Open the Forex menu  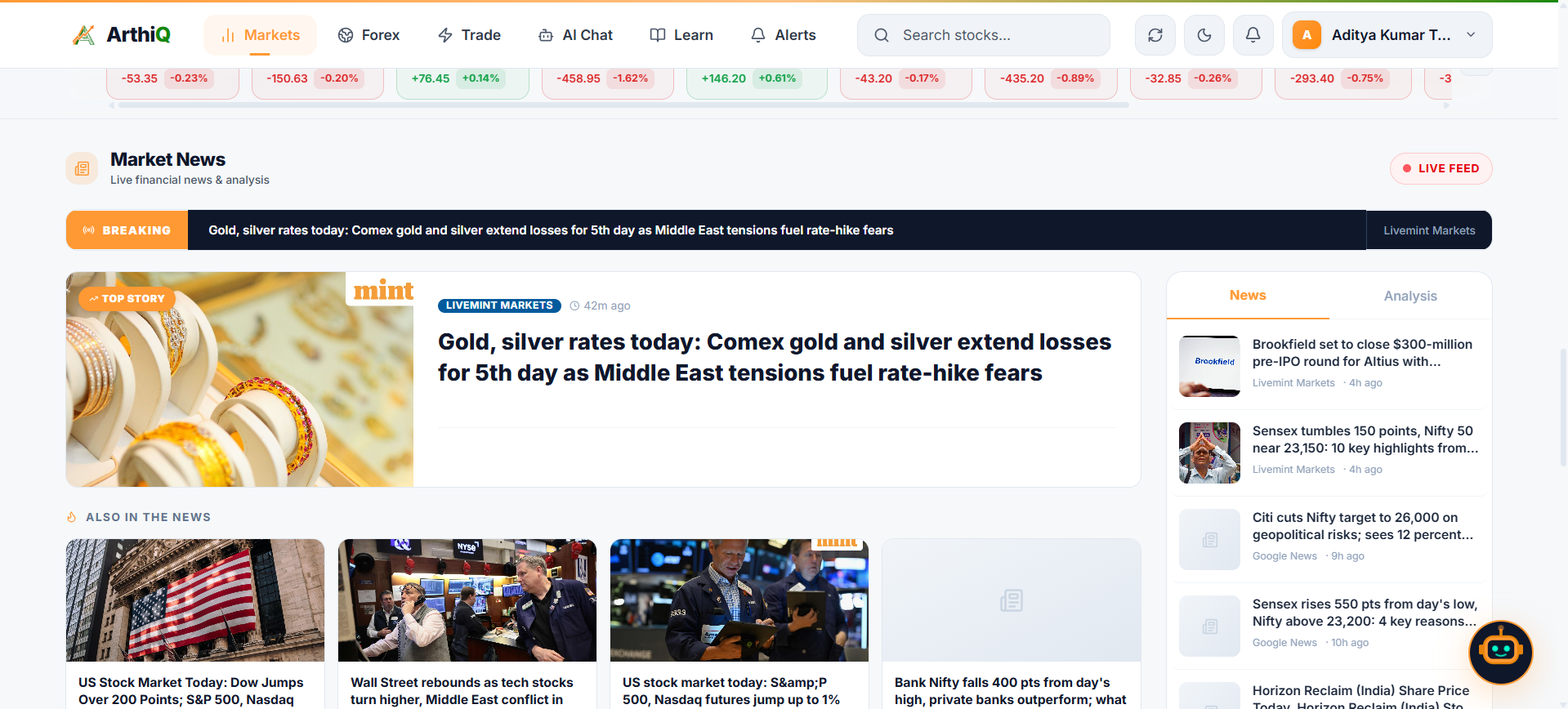pyautogui.click(x=369, y=35)
